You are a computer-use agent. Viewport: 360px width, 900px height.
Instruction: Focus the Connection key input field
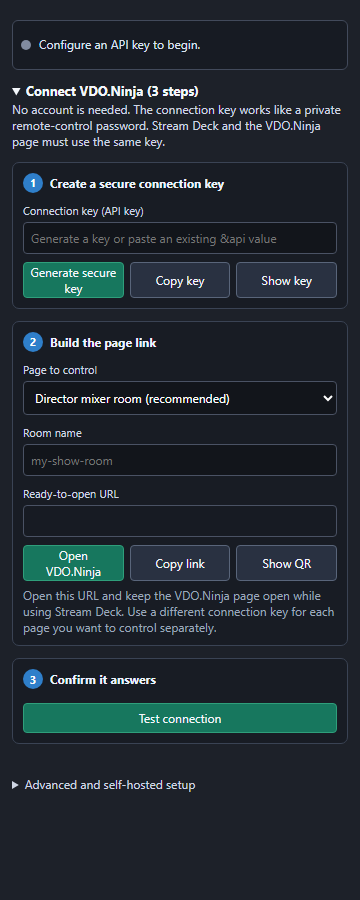pyautogui.click(x=180, y=238)
